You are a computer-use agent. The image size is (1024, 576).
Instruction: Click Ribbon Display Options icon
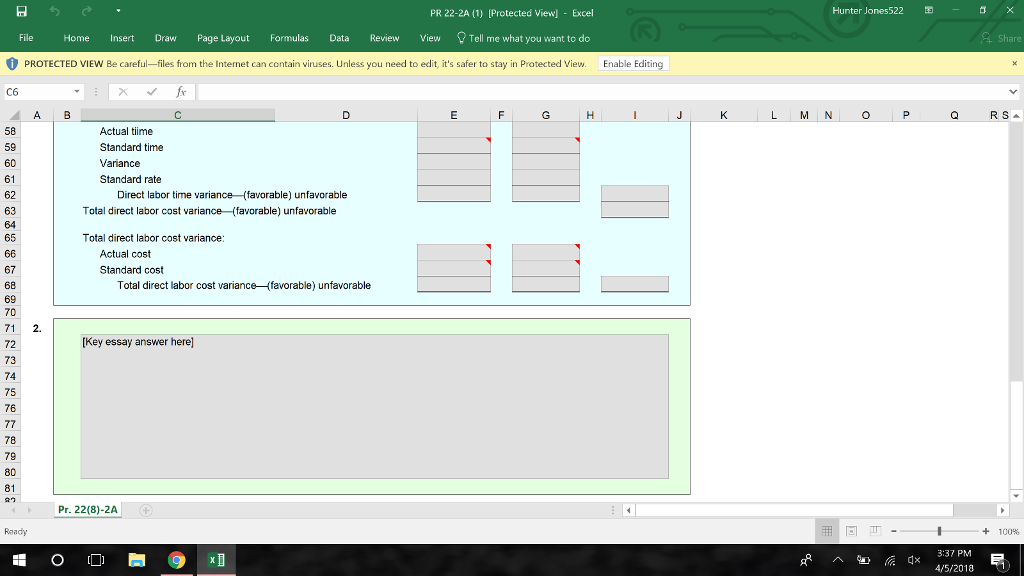click(x=928, y=10)
